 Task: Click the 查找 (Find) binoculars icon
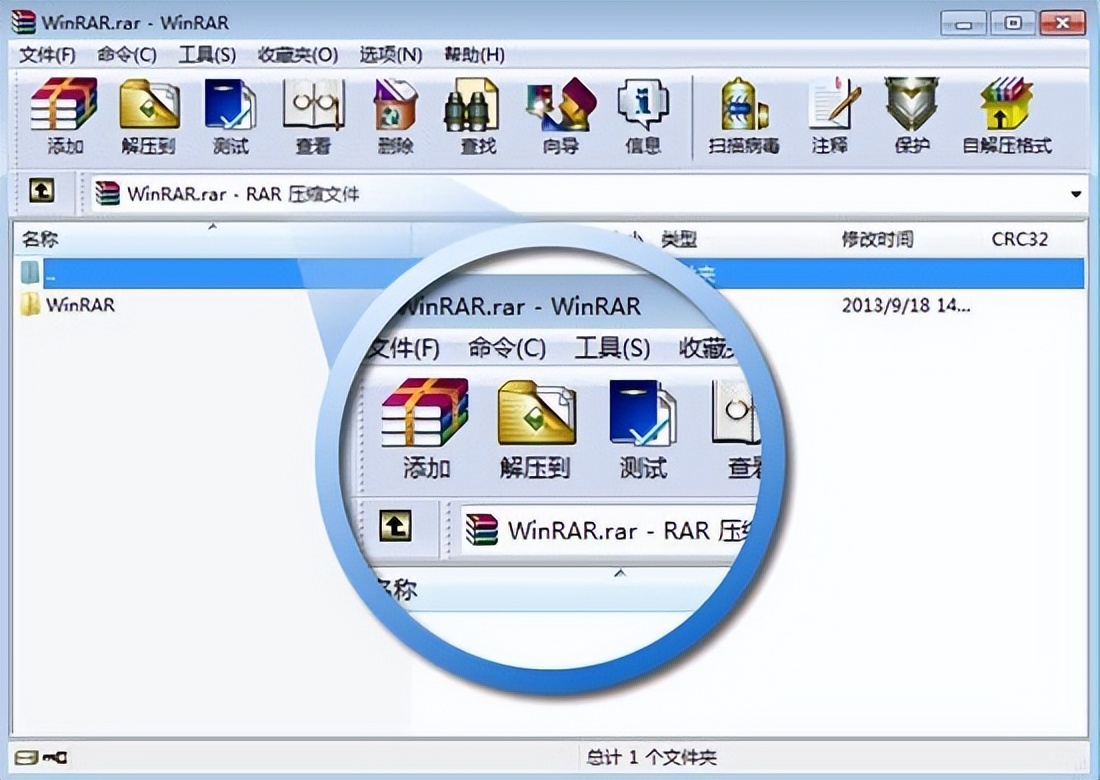(x=472, y=105)
